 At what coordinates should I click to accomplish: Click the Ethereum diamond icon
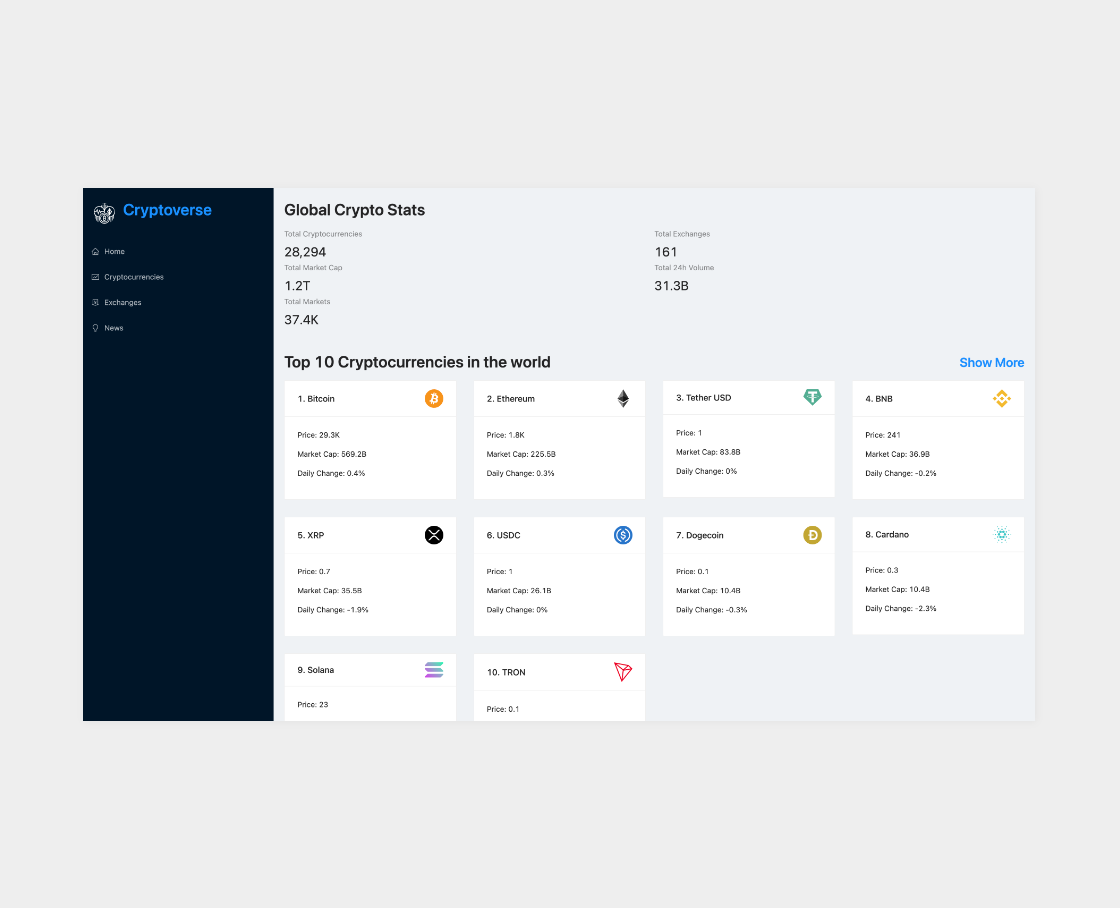(623, 399)
